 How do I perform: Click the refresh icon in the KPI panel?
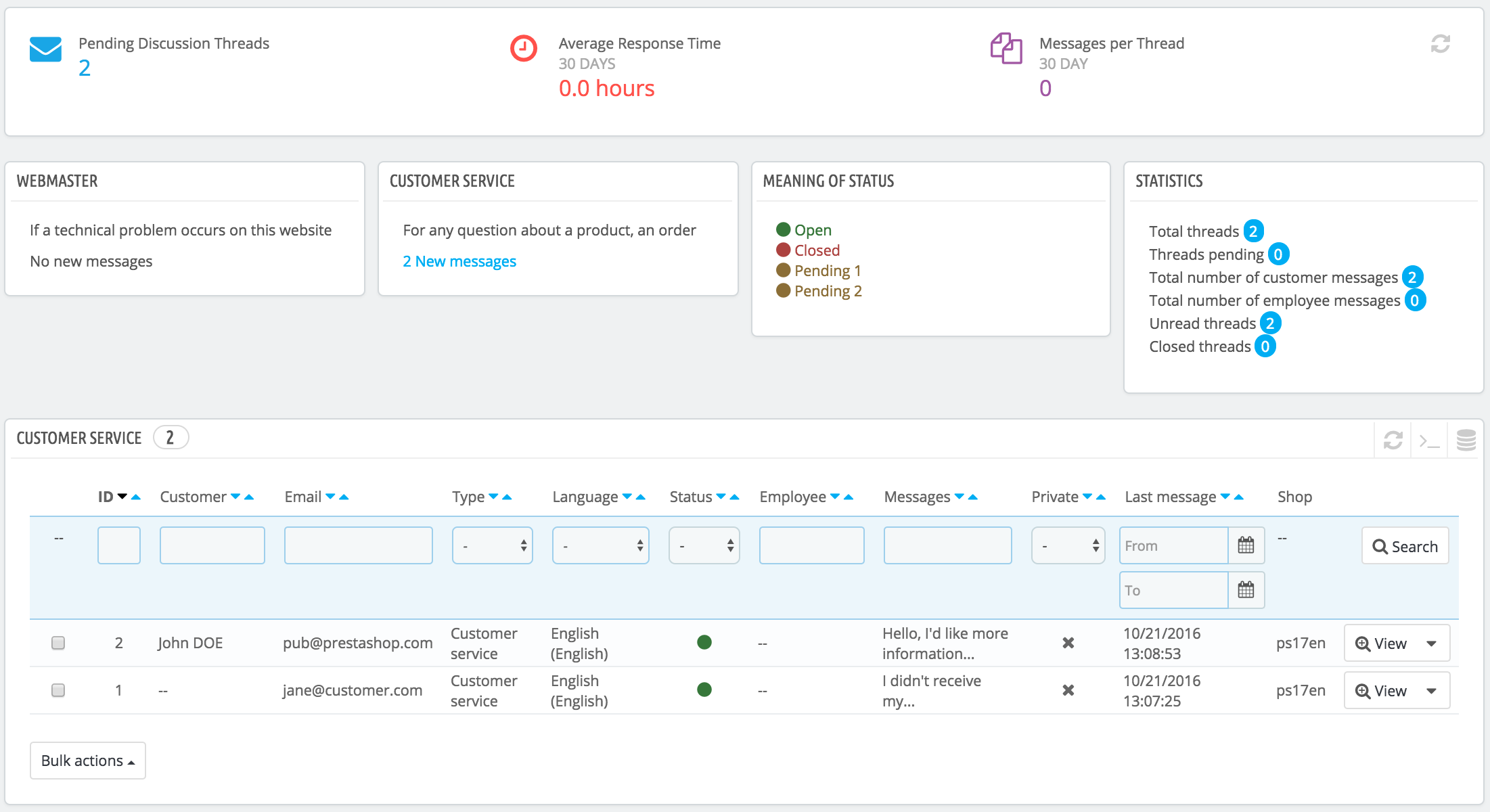(1440, 44)
